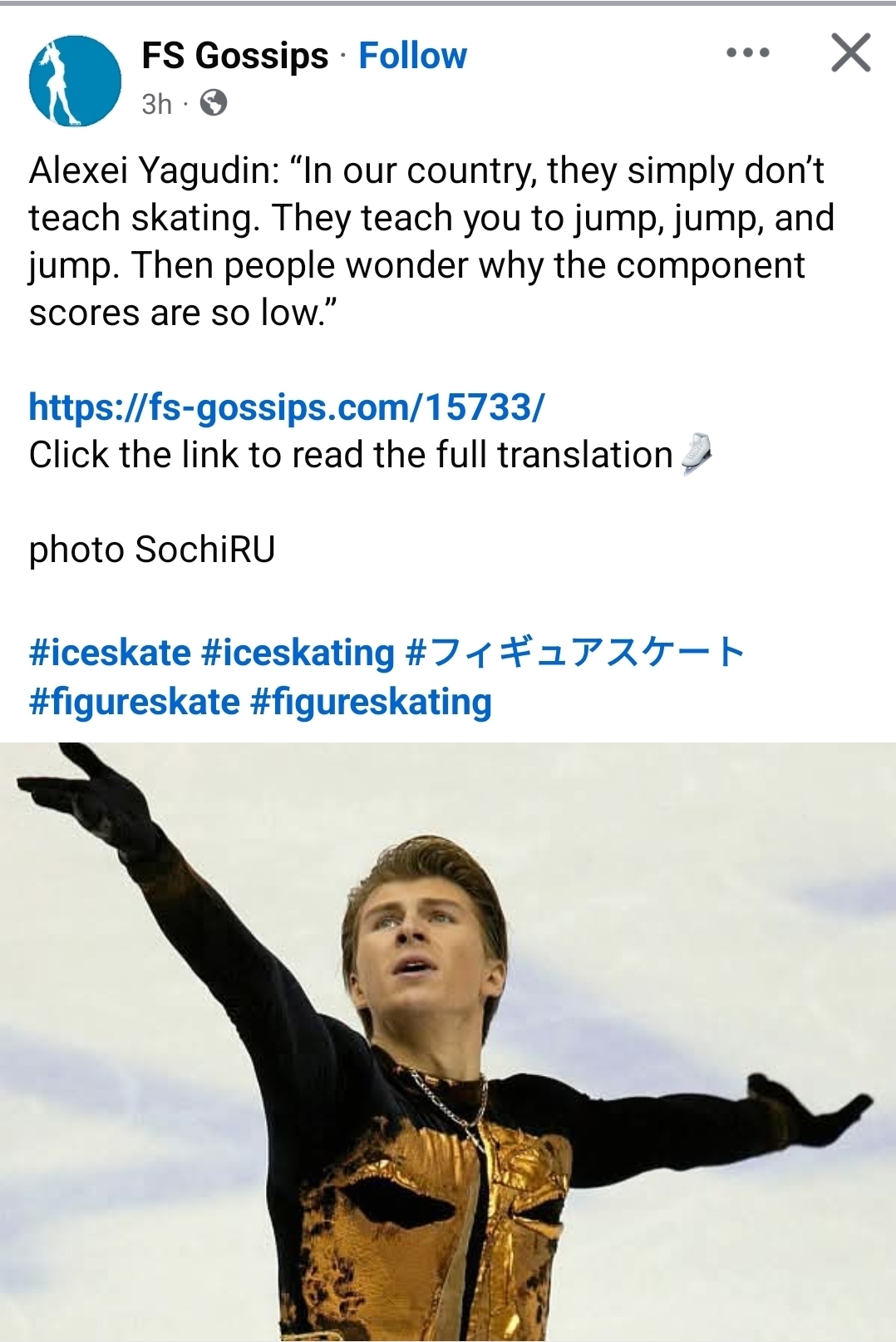896x1342 pixels.
Task: Open the FS Gossips profile picture
Action: point(75,81)
